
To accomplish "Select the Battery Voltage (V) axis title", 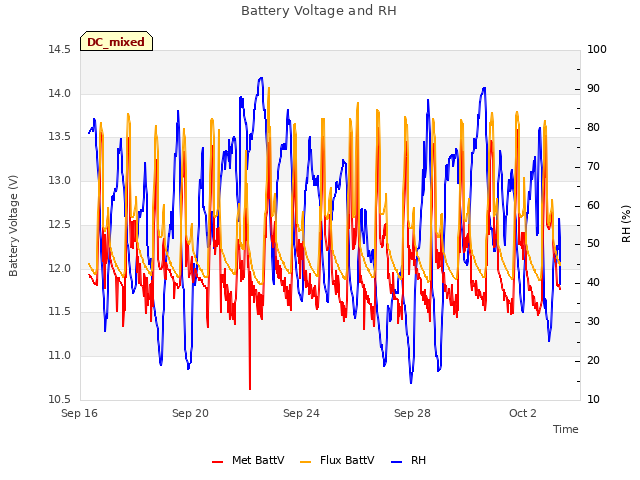I will (13, 226).
